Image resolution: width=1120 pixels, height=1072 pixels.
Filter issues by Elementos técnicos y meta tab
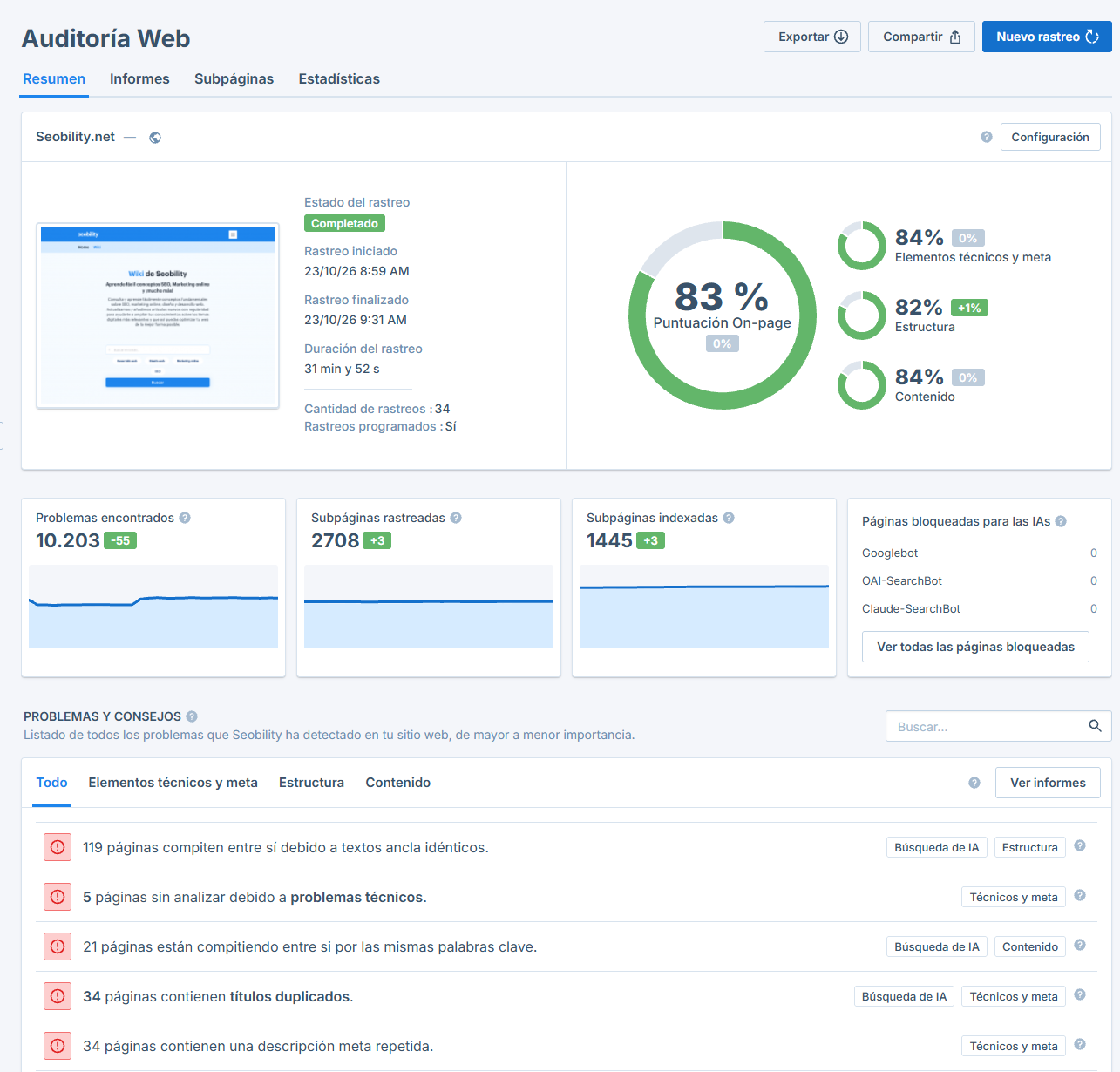(173, 783)
